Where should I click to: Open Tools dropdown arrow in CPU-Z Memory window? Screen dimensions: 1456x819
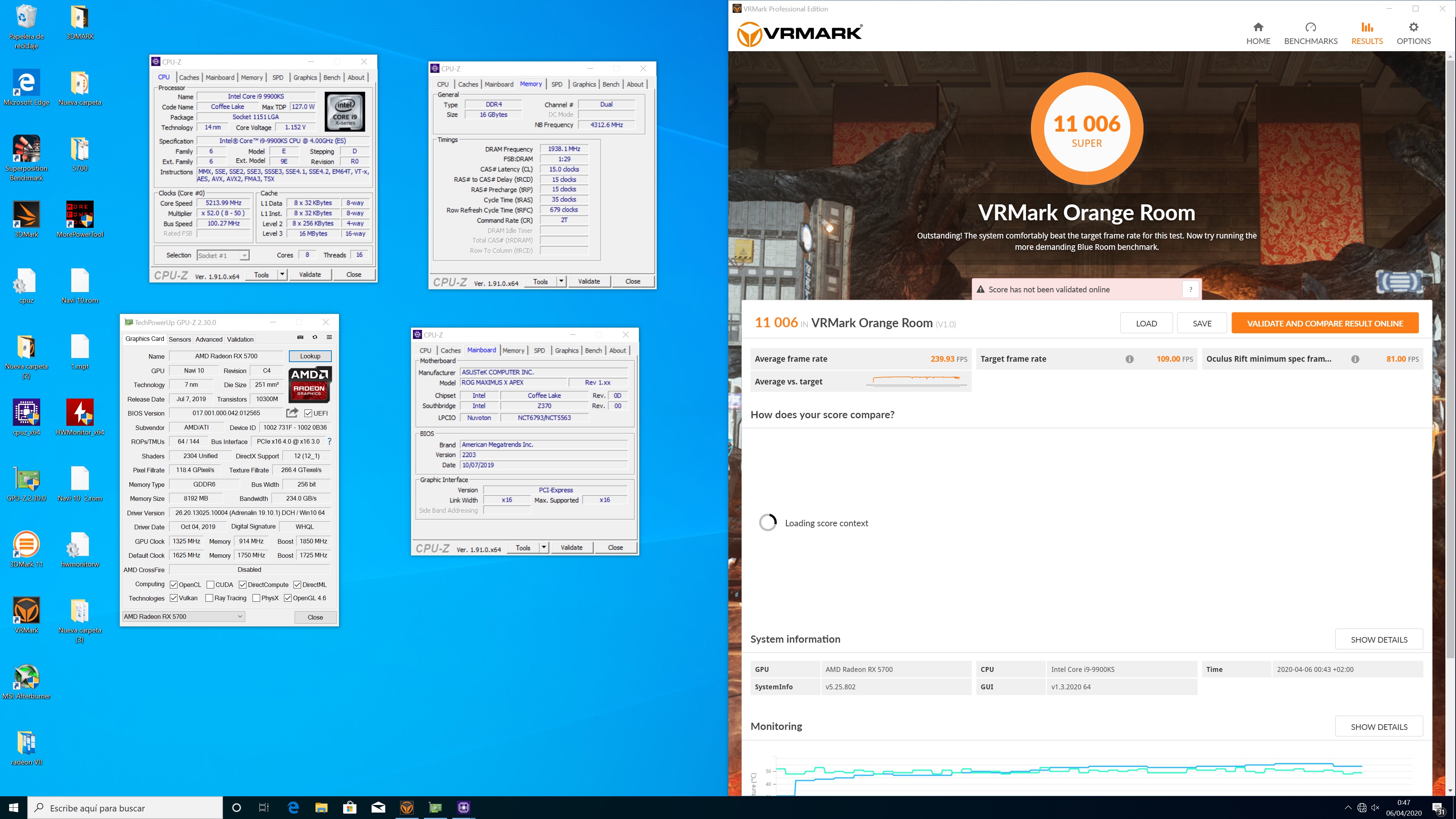(x=561, y=281)
